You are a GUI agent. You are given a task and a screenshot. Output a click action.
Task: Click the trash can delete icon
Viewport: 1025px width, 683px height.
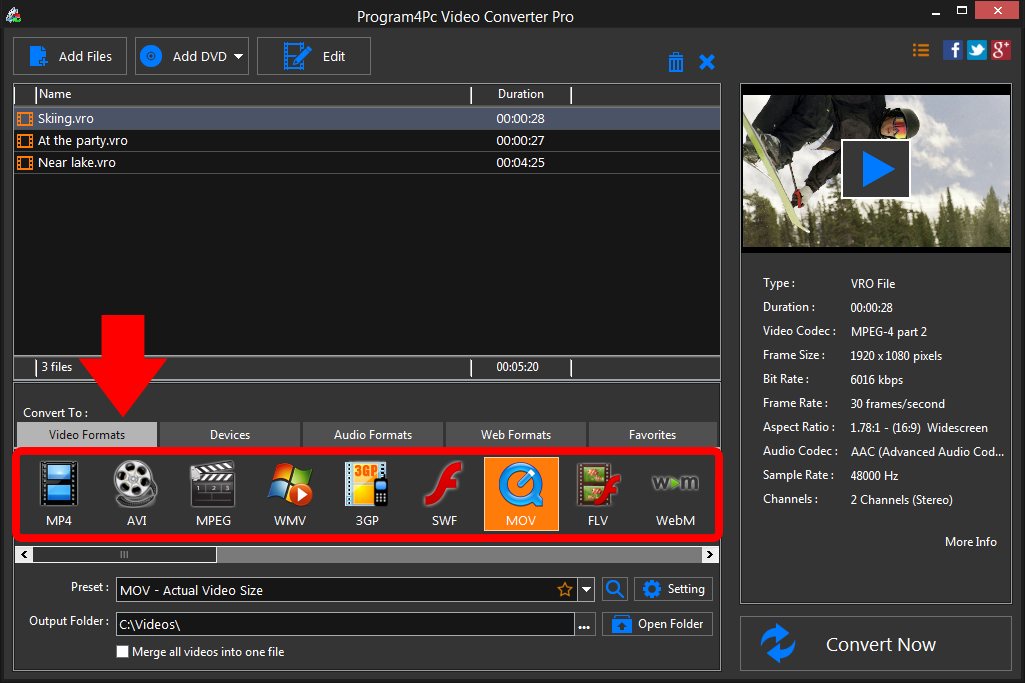676,62
